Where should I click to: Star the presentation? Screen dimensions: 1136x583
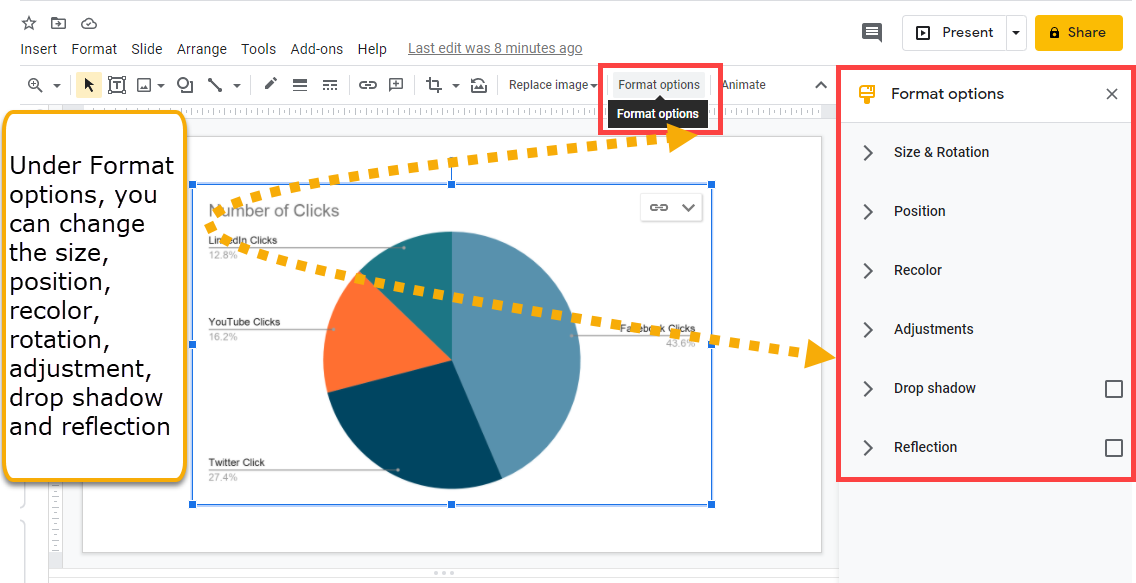[28, 21]
